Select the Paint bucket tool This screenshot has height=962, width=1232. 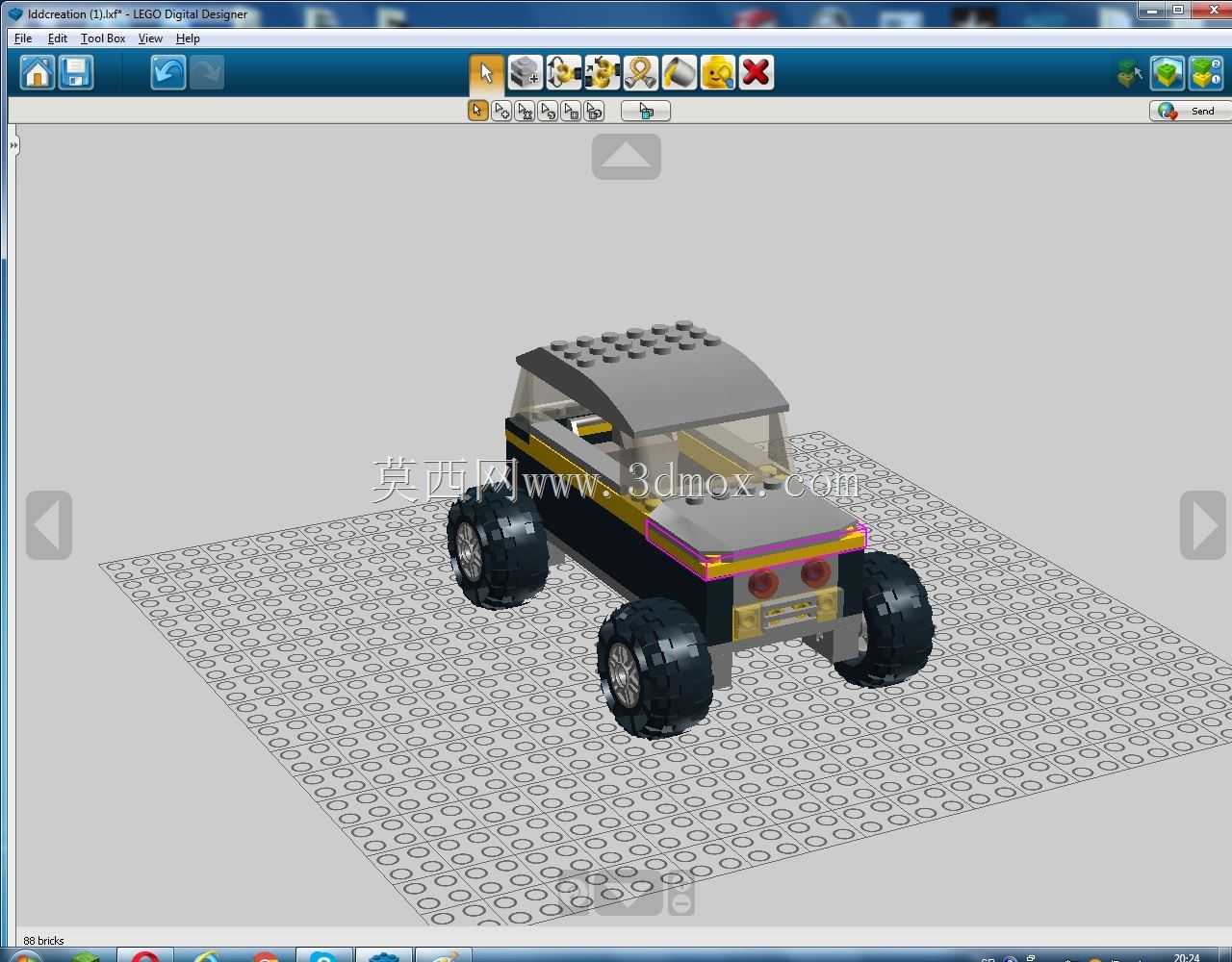679,72
